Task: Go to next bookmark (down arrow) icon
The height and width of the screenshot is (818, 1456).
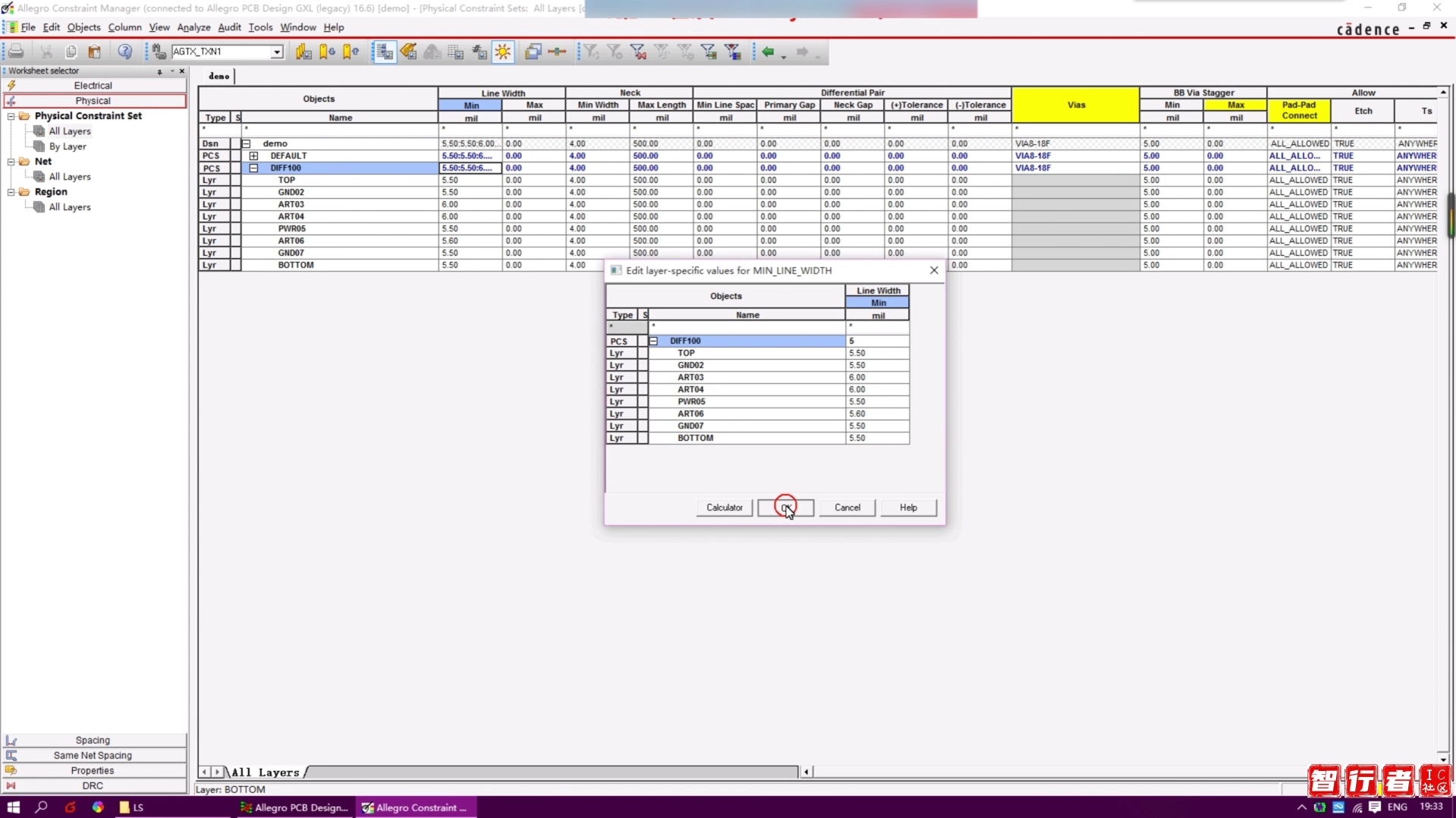Action: click(x=328, y=52)
